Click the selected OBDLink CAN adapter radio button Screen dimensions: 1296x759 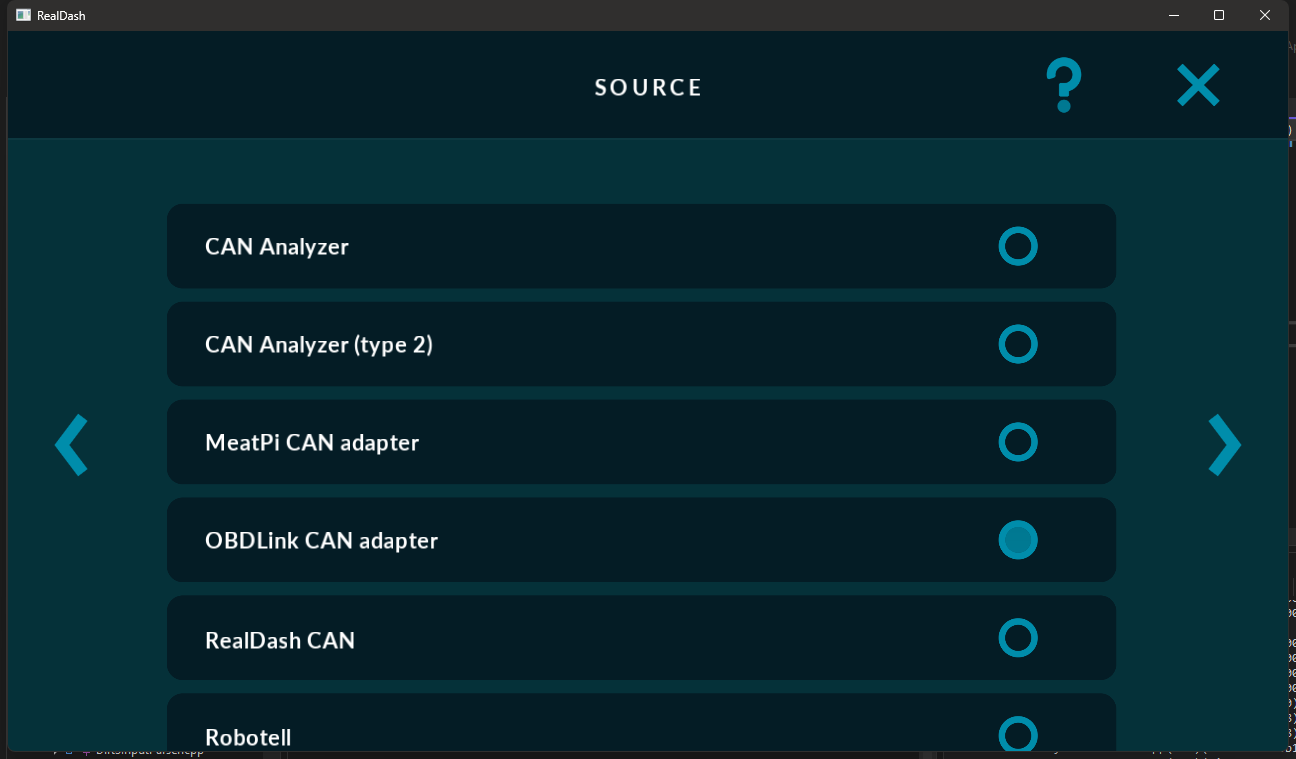(x=1017, y=540)
